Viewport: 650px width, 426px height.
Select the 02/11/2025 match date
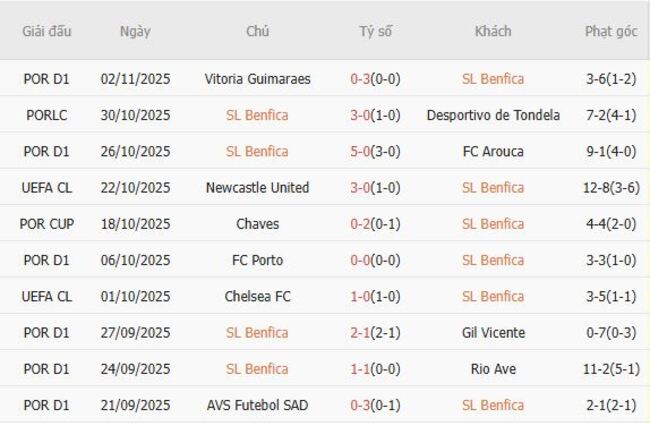pos(135,79)
